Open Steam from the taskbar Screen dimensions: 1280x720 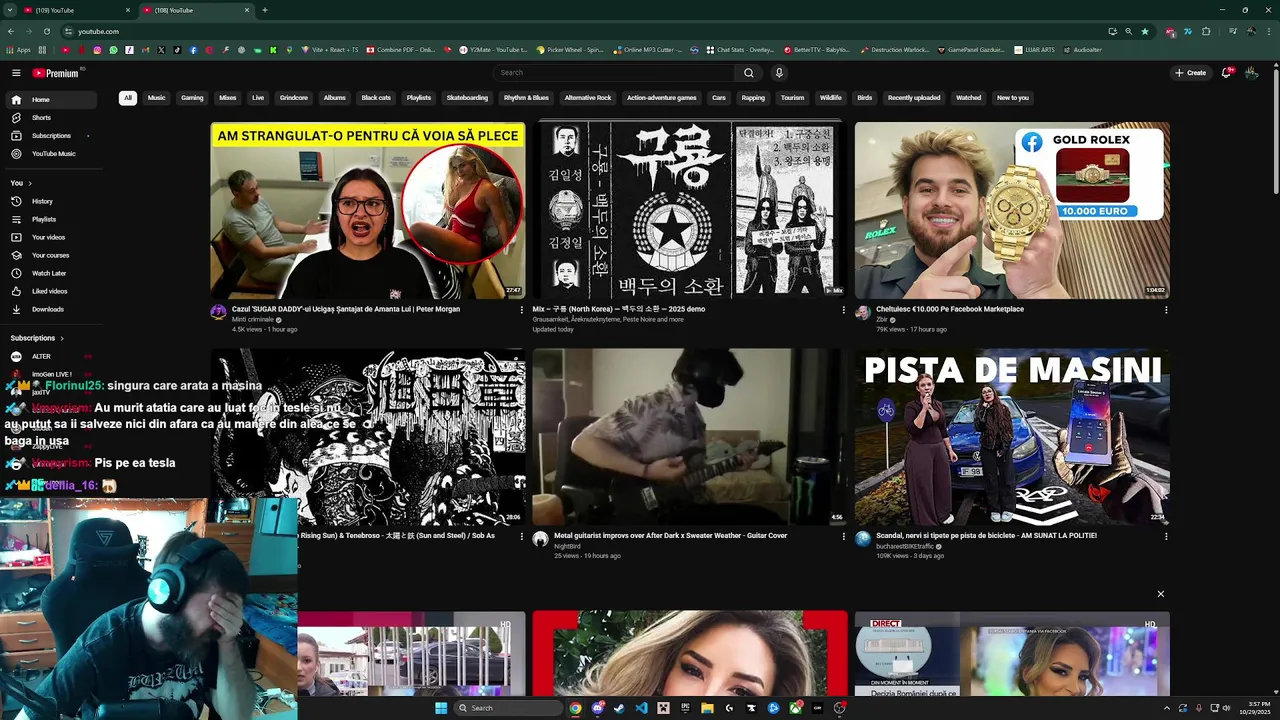click(x=619, y=708)
